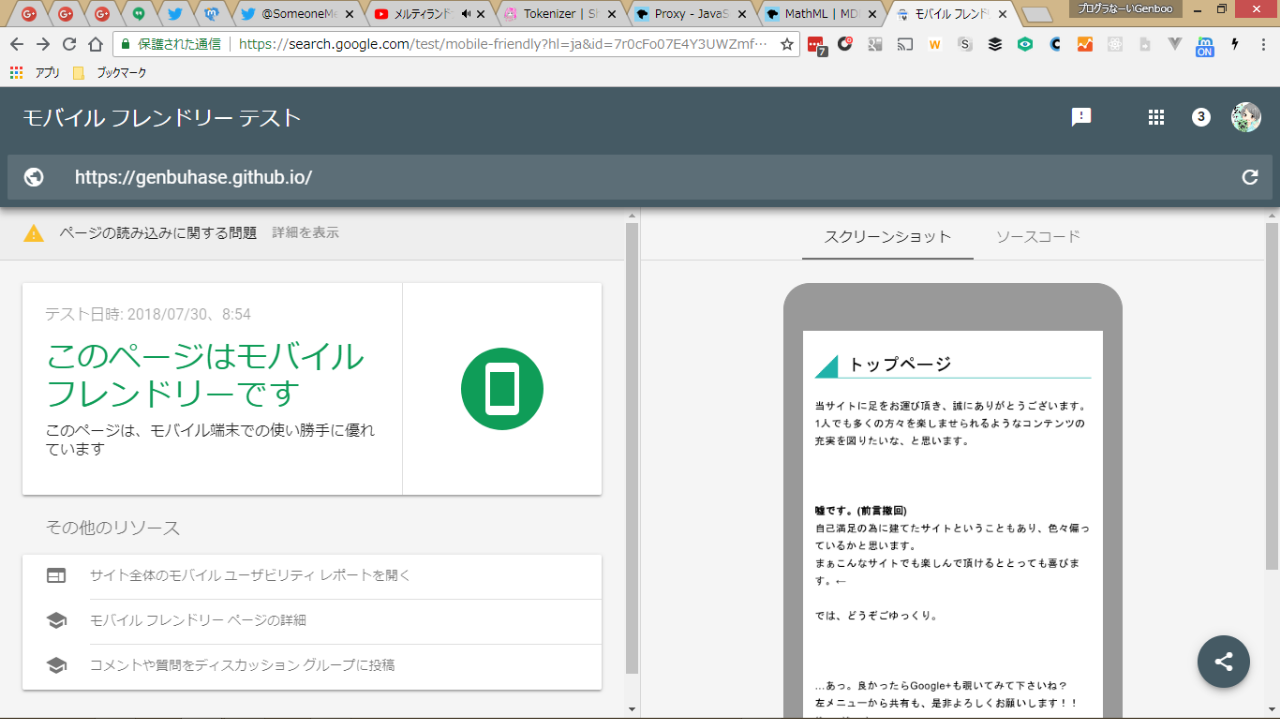Screen dimensions: 1280x719
Task: Open モバイル フレンドリー ページの詳細 link
Action: pos(198,620)
